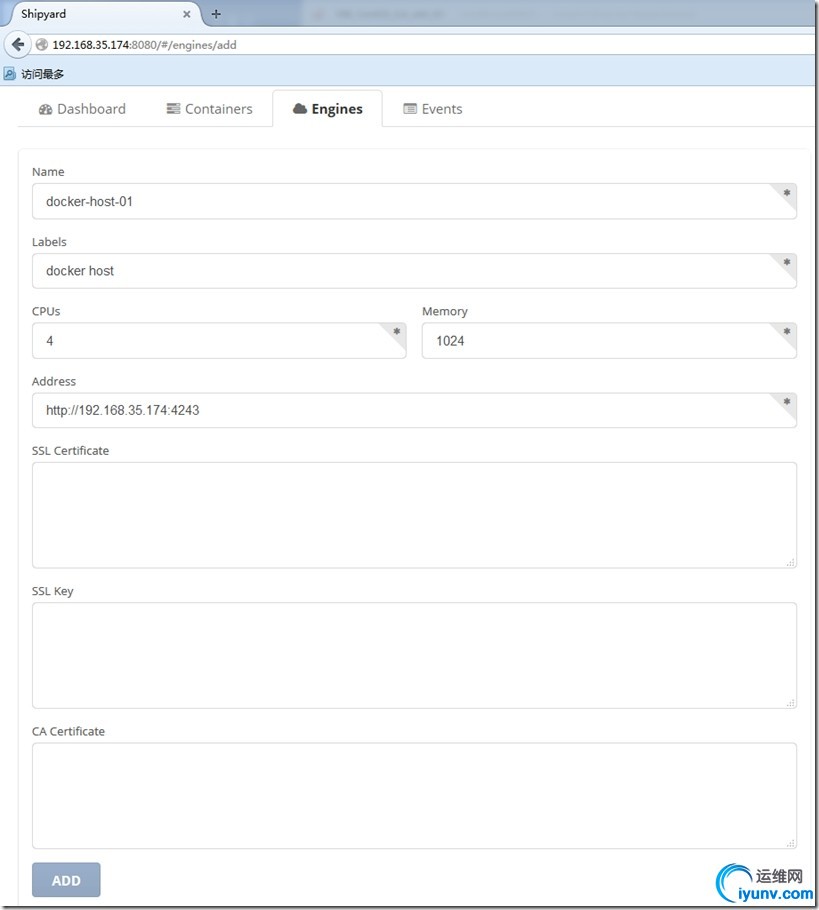Image resolution: width=819 pixels, height=910 pixels.
Task: Click the required asterisk in the Name field
Action: click(x=786, y=193)
